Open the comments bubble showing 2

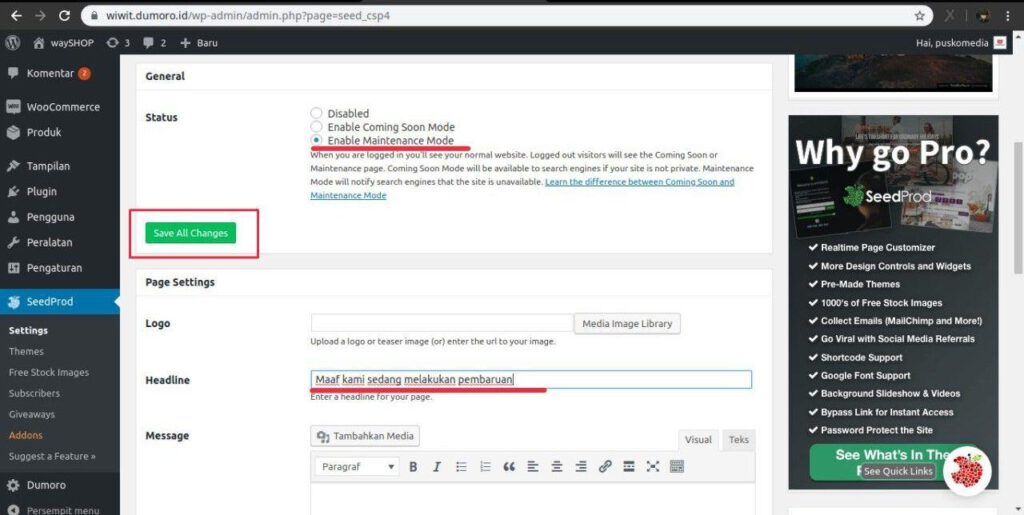click(x=155, y=42)
